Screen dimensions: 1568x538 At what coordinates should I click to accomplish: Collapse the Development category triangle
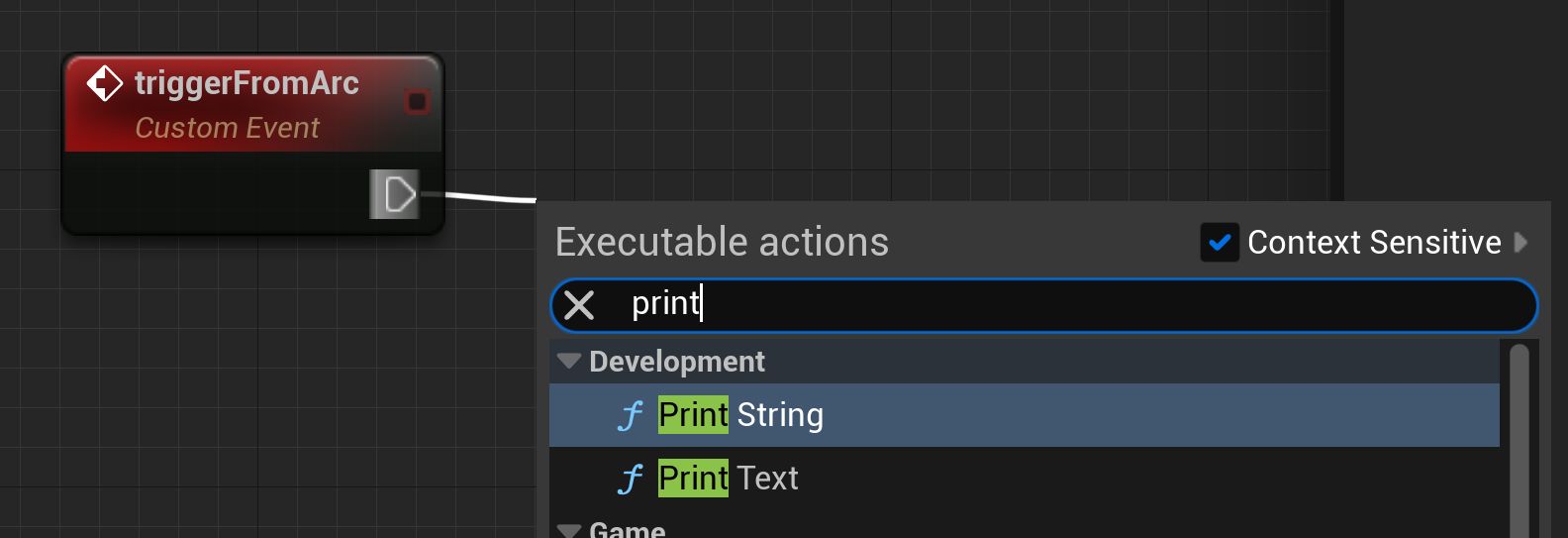pos(568,361)
